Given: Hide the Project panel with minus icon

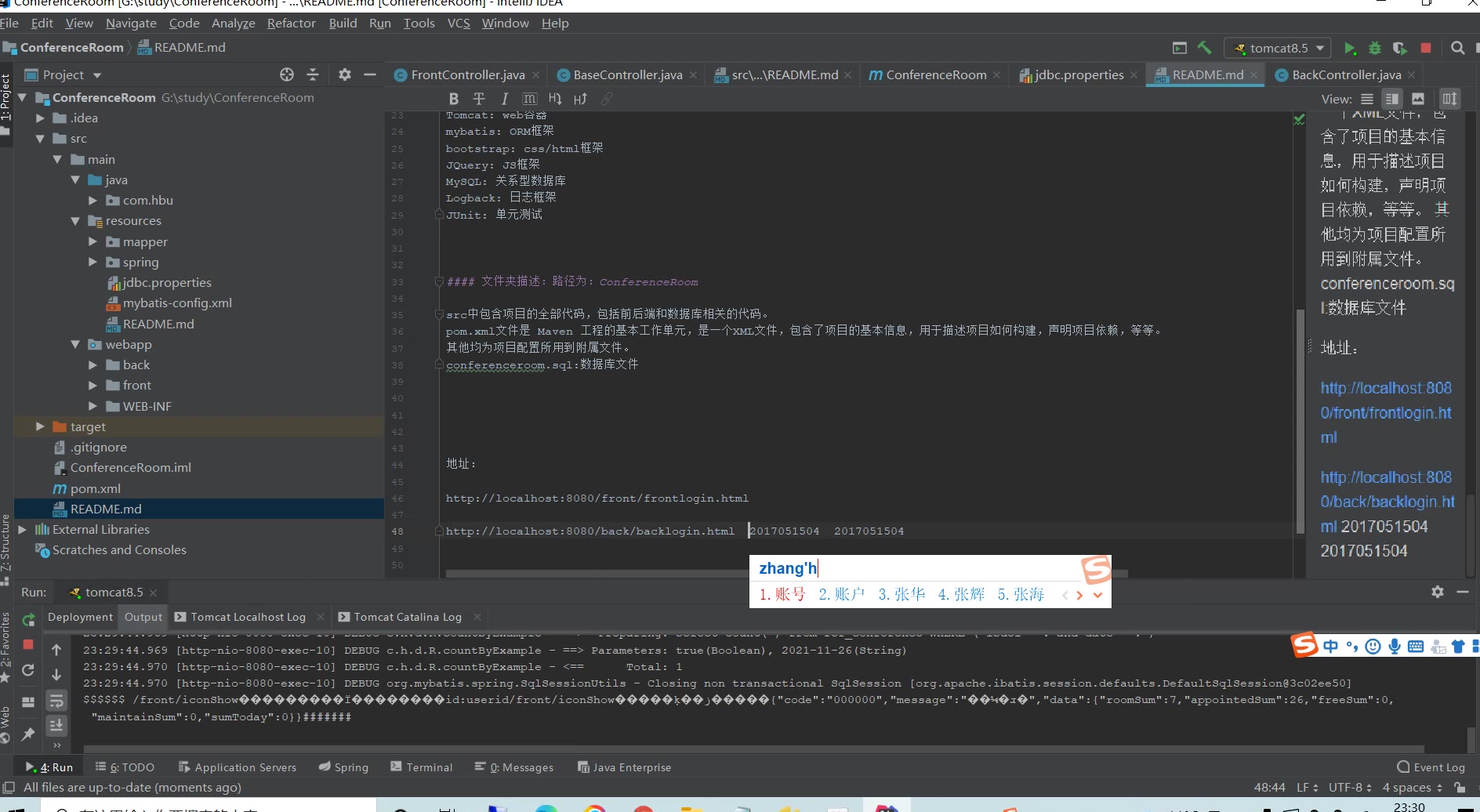Looking at the screenshot, I should [x=370, y=74].
